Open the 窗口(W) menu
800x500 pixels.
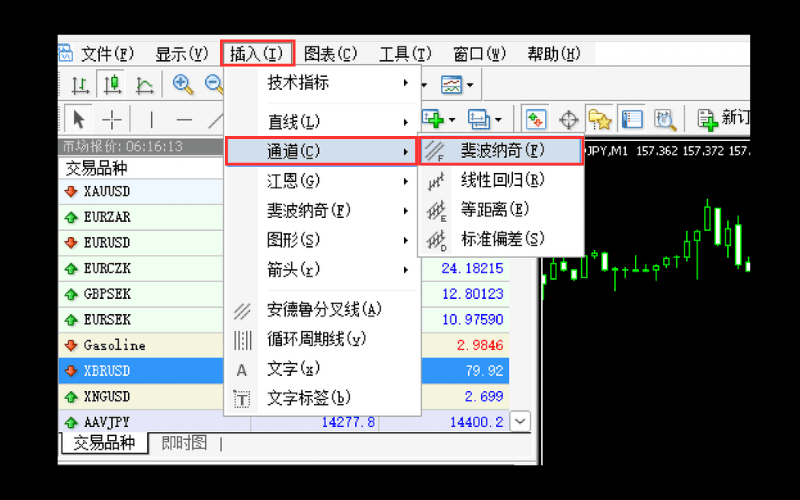pyautogui.click(x=480, y=54)
